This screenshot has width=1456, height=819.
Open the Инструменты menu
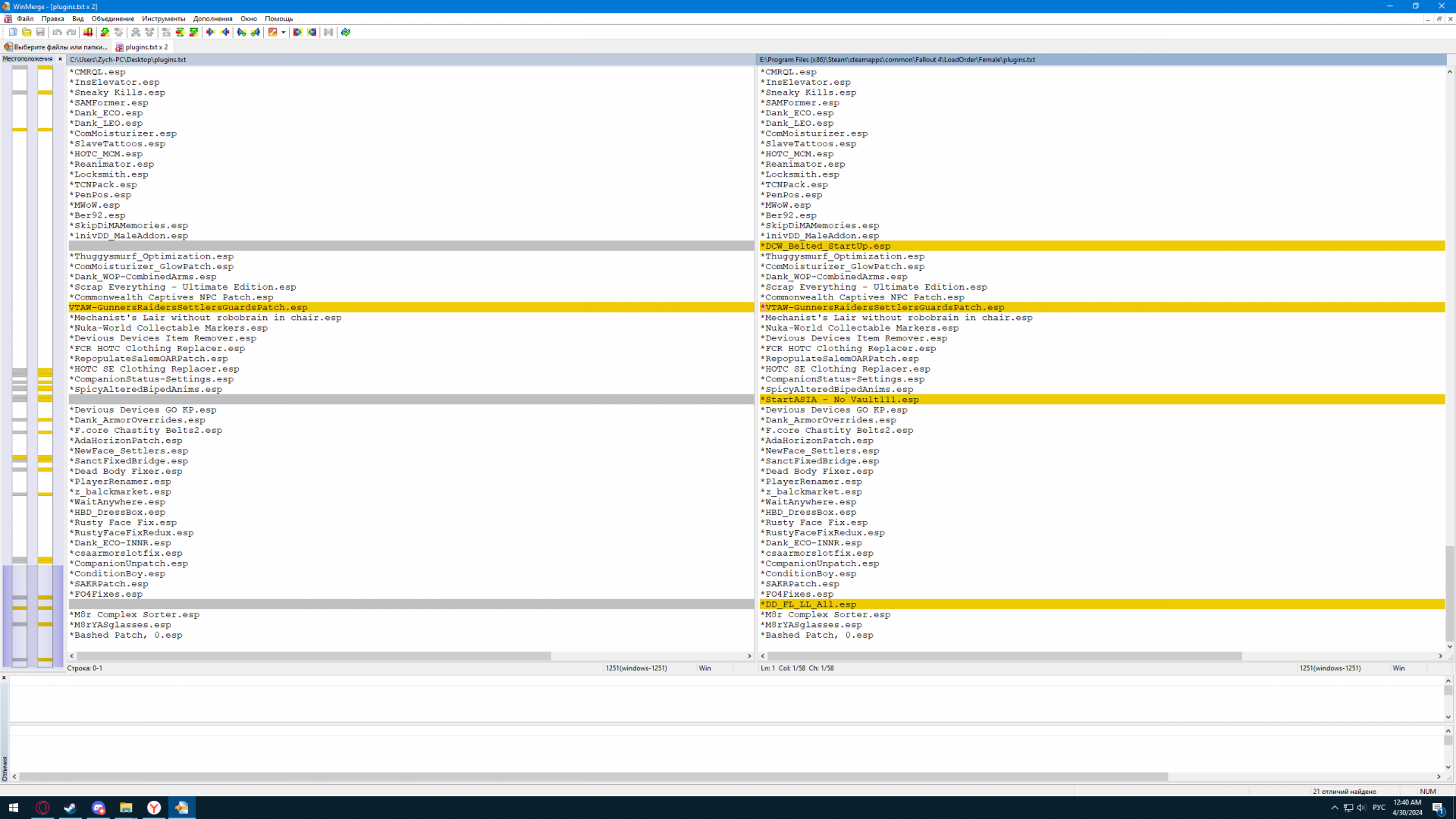point(163,19)
